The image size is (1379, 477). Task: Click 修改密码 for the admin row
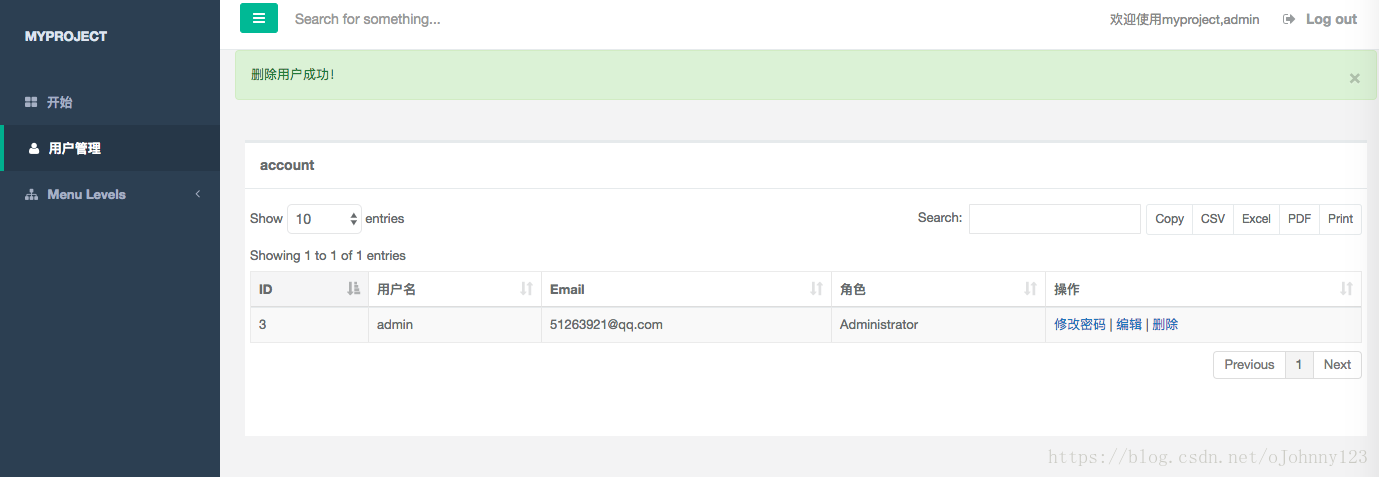pyautogui.click(x=1080, y=324)
